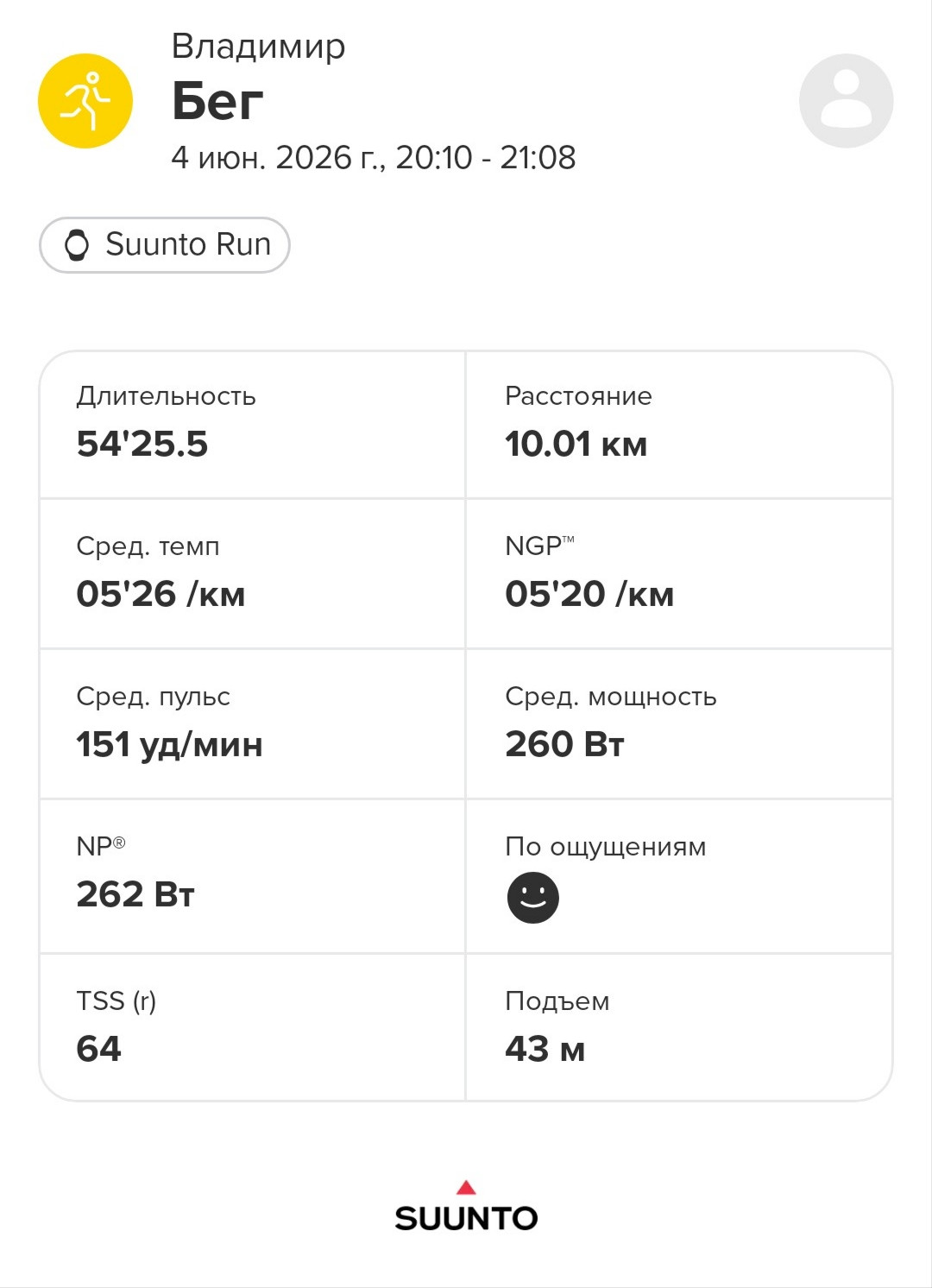This screenshot has width=932, height=1288.
Task: Open the SUUNTO wordmark at bottom
Action: [466, 1218]
